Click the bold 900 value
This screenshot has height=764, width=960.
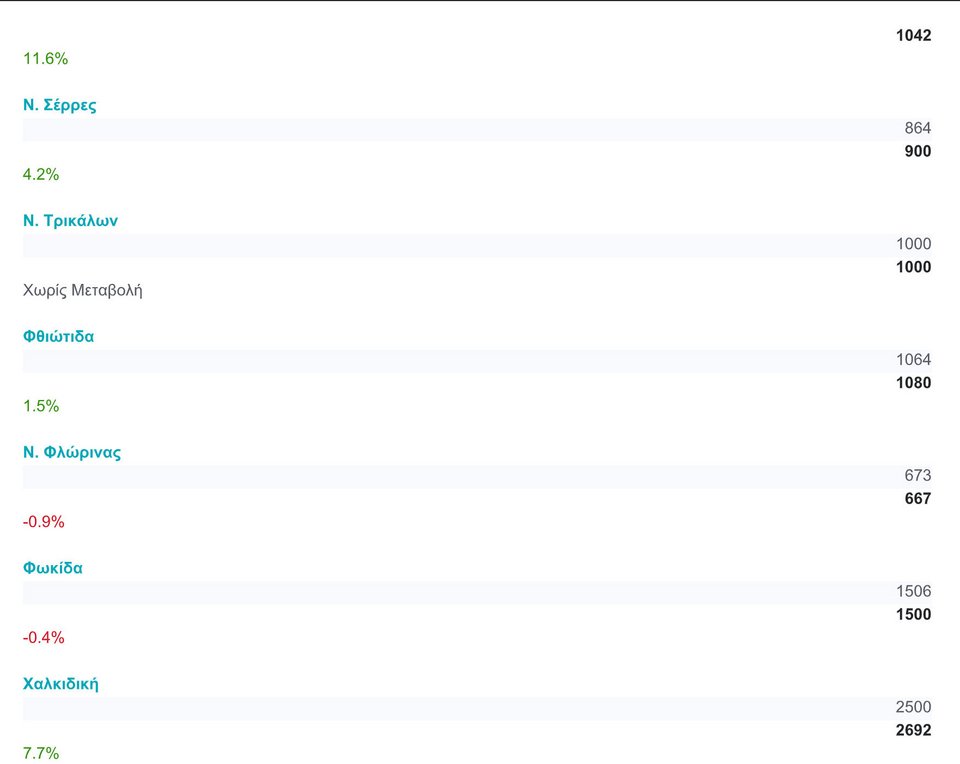pos(917,152)
